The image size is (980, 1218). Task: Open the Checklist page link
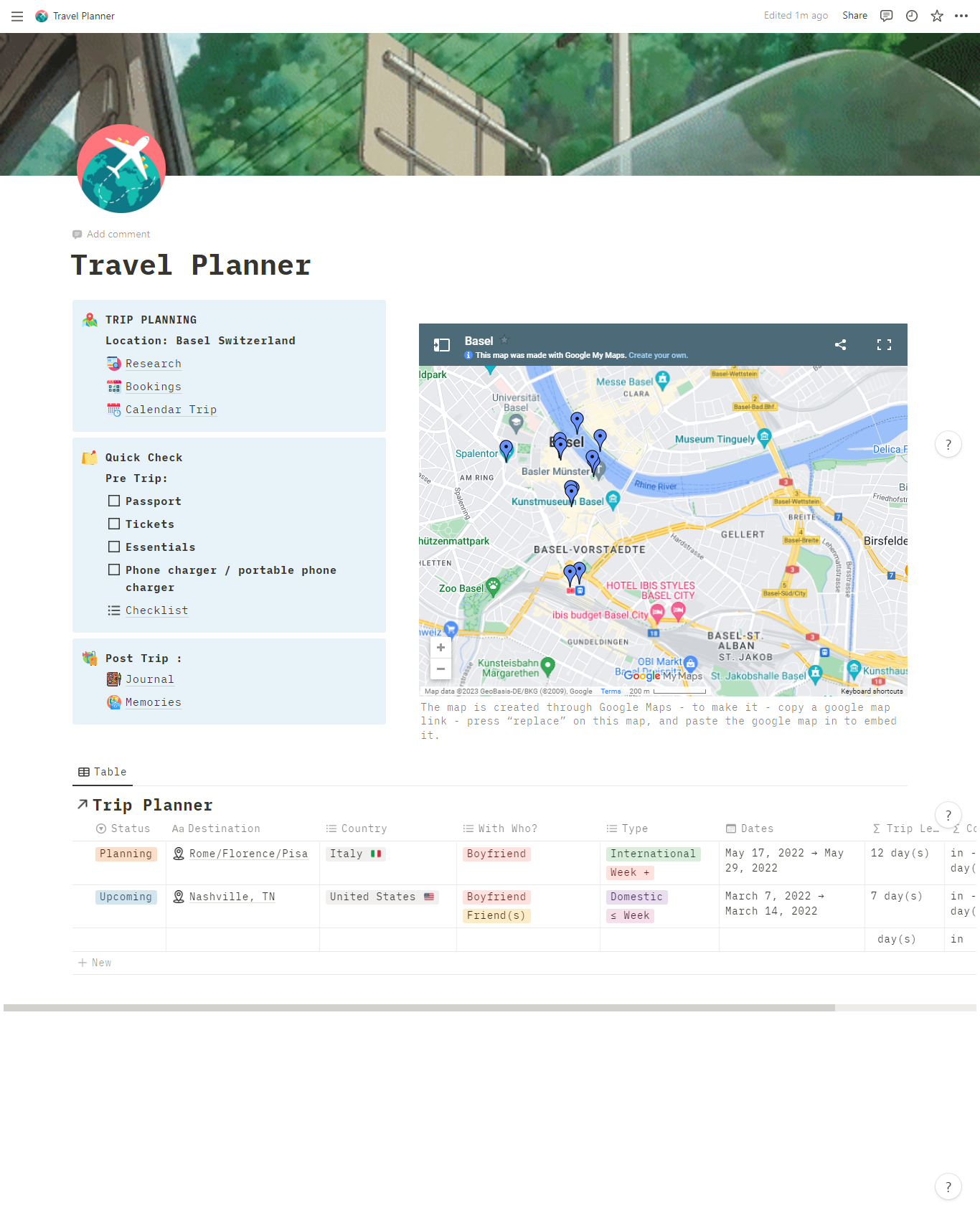coord(156,610)
